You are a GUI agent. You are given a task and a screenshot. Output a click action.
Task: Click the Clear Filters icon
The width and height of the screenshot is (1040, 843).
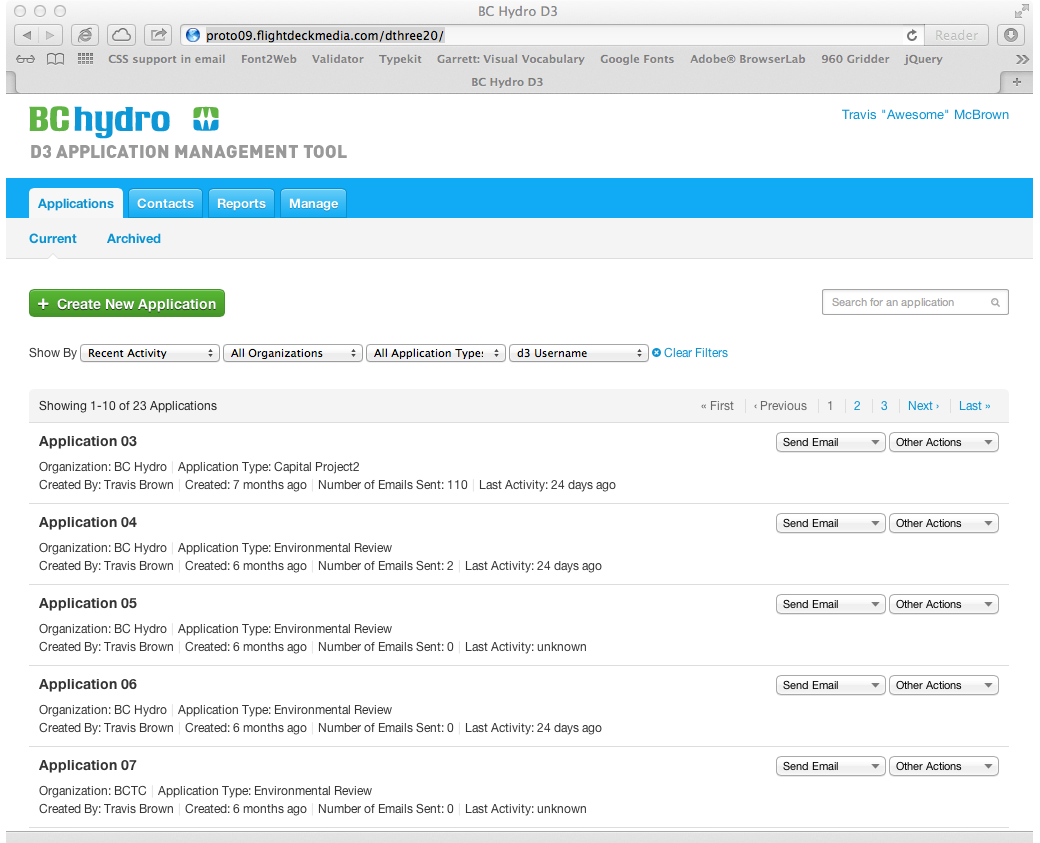[x=657, y=353]
